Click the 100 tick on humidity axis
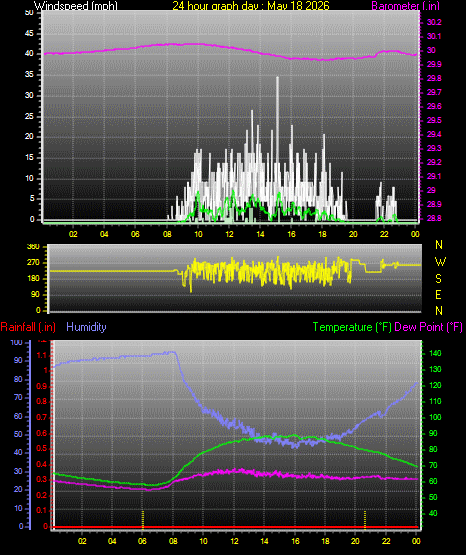Image resolution: width=466 pixels, height=555 pixels. [16, 342]
